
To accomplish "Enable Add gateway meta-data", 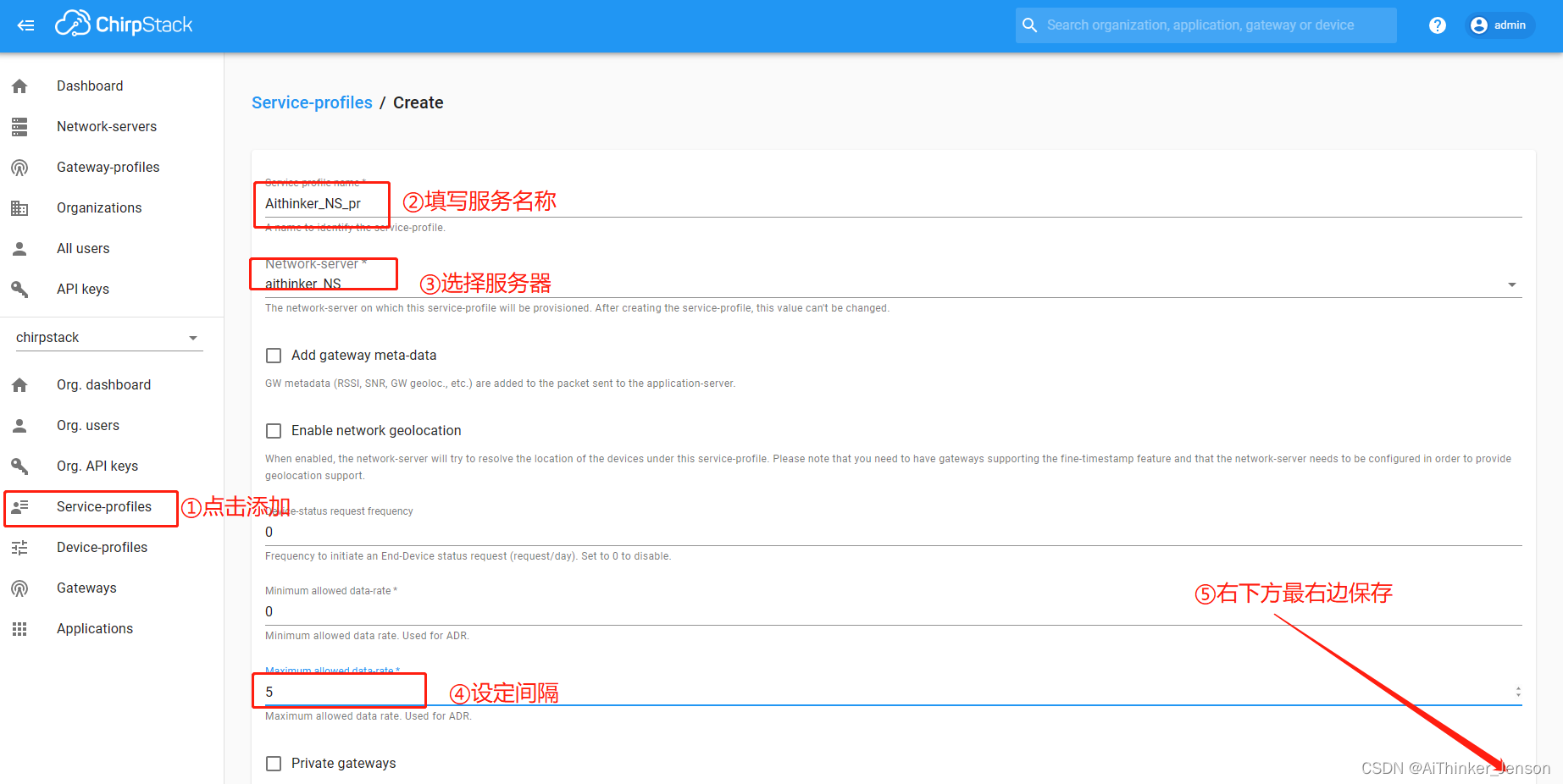I will [x=274, y=355].
